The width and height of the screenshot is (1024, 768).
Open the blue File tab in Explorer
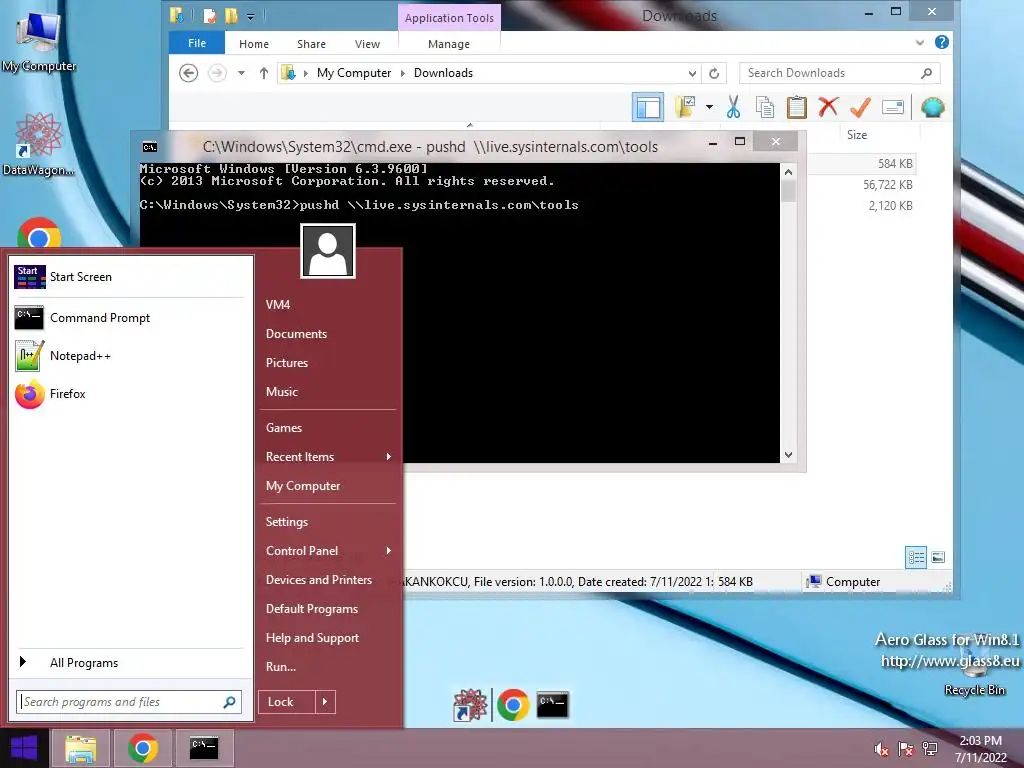[x=197, y=43]
